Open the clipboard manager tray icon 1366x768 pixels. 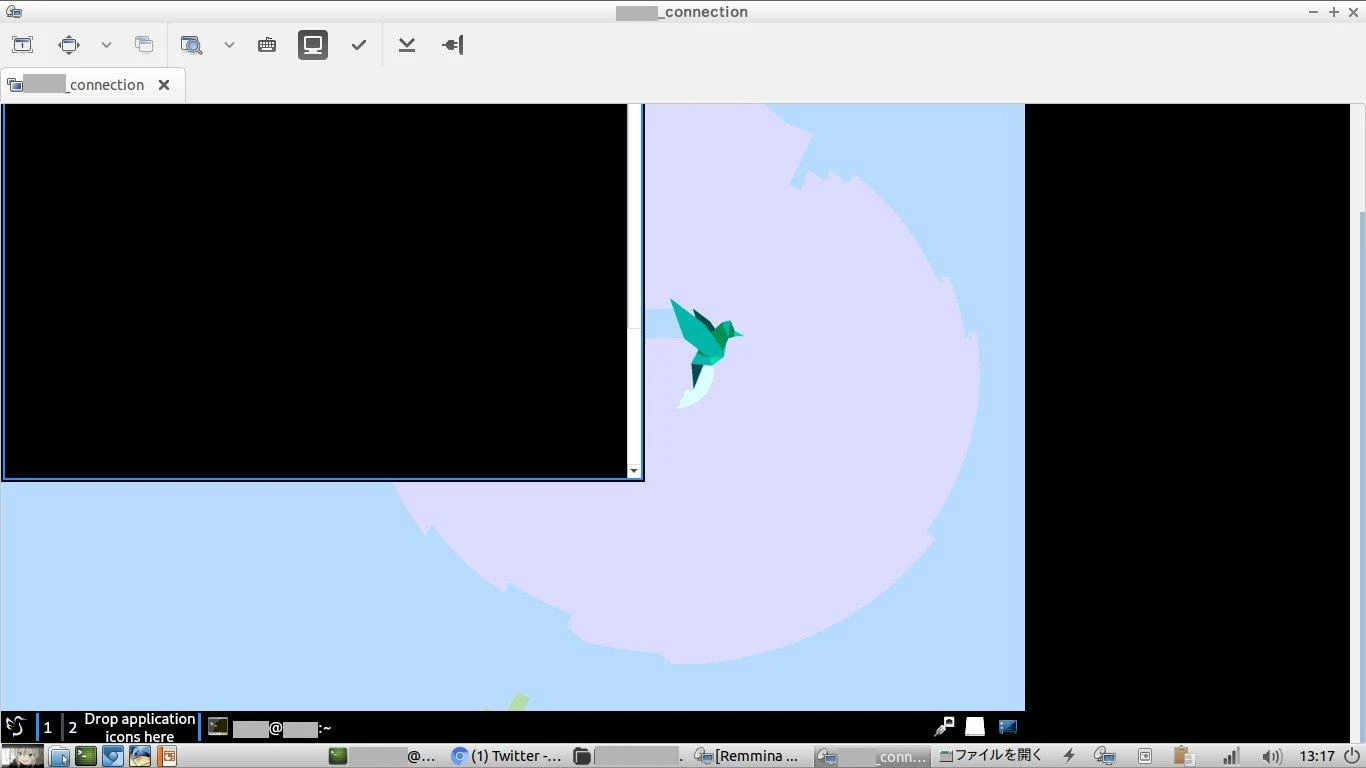point(1183,757)
